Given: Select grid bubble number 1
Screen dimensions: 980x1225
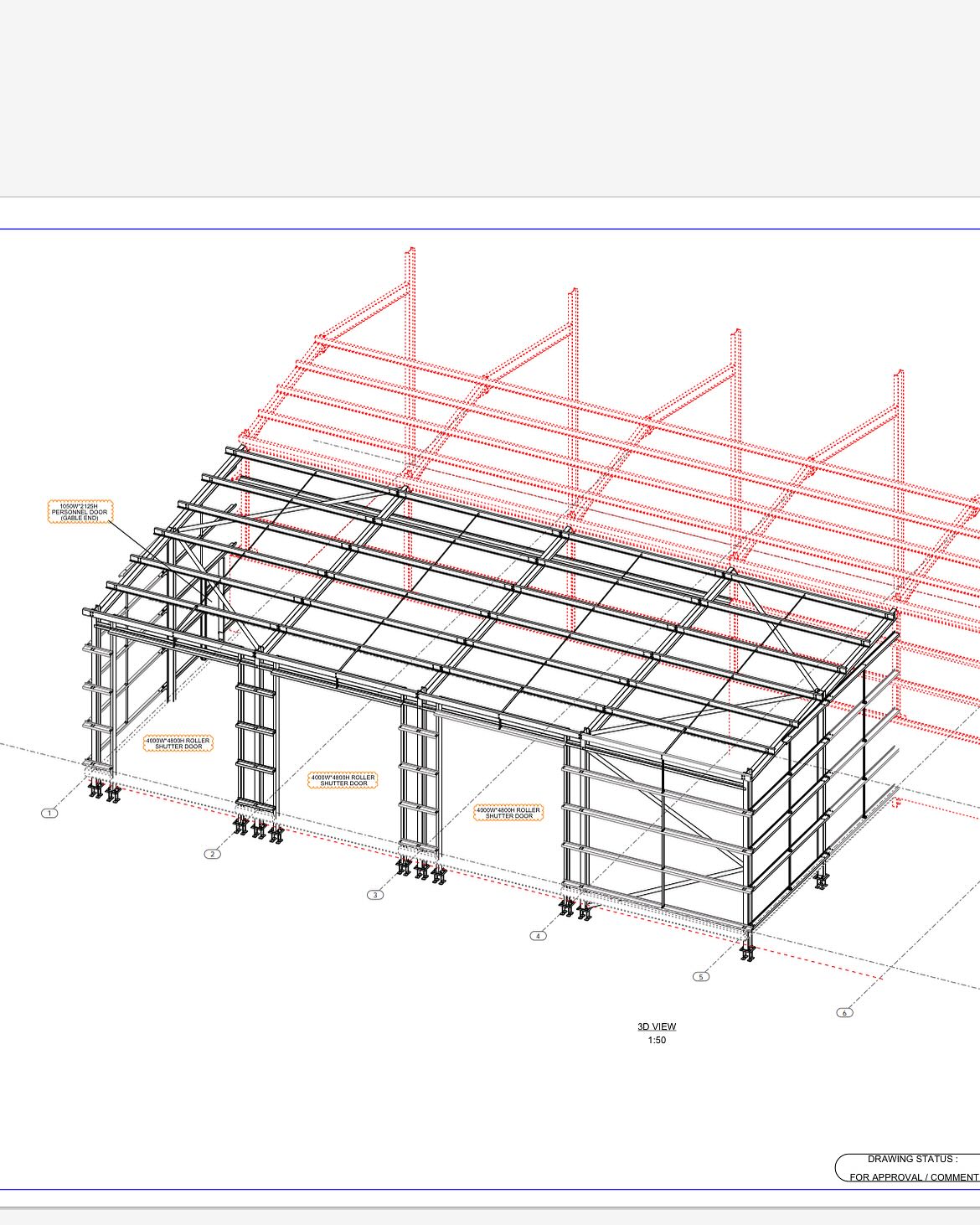Looking at the screenshot, I should [48, 812].
